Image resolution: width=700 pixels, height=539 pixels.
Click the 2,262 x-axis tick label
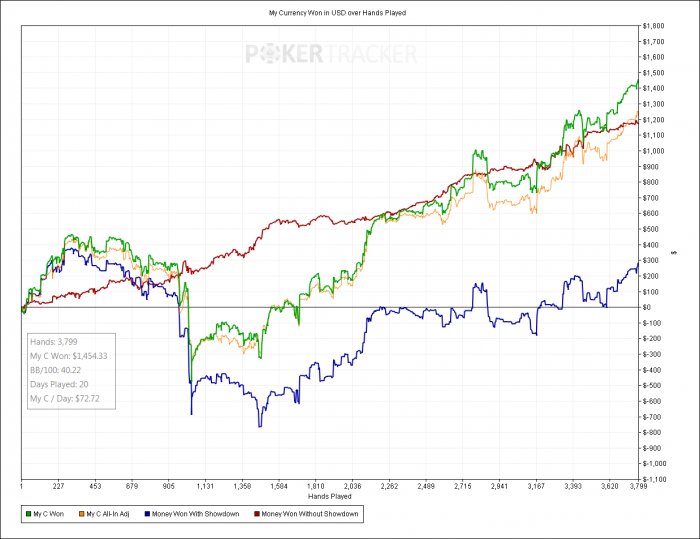389,486
